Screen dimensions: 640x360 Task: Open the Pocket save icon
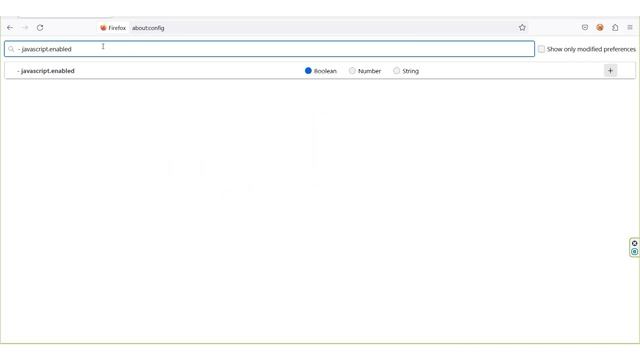coord(585,27)
